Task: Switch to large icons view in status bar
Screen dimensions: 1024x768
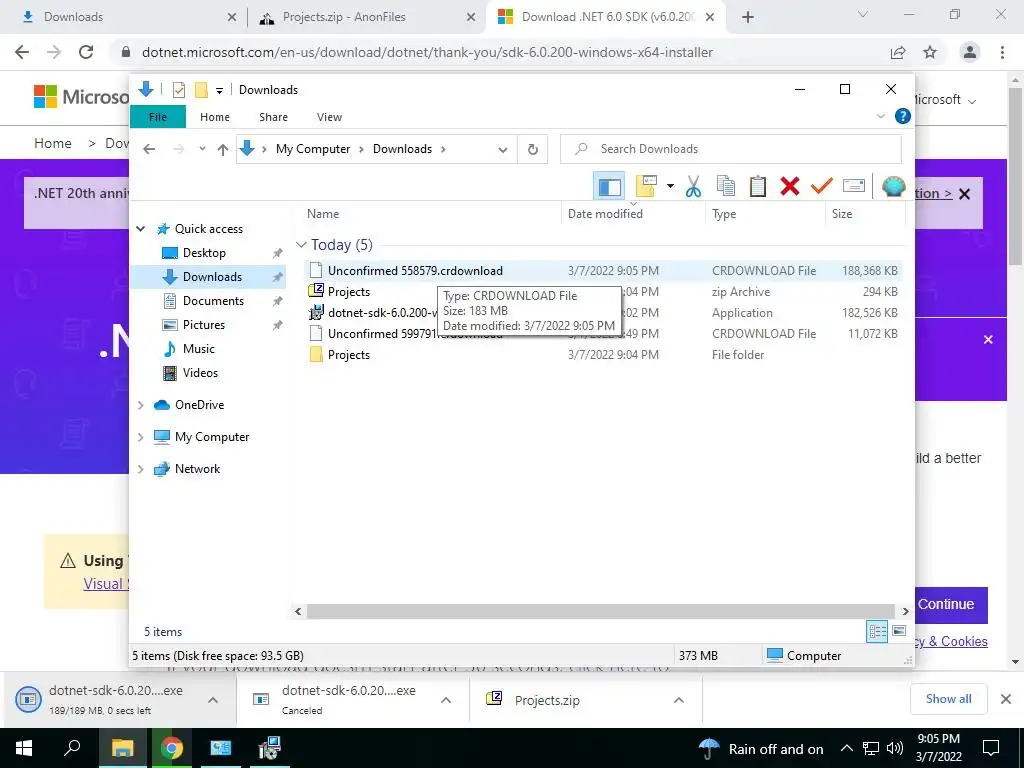Action: point(899,631)
